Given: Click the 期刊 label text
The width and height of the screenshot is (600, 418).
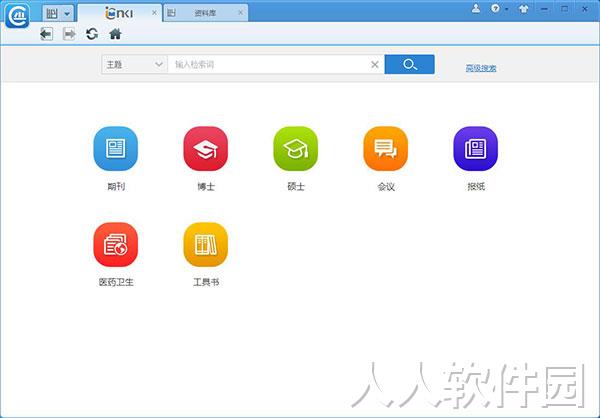Looking at the screenshot, I should (x=116, y=186).
